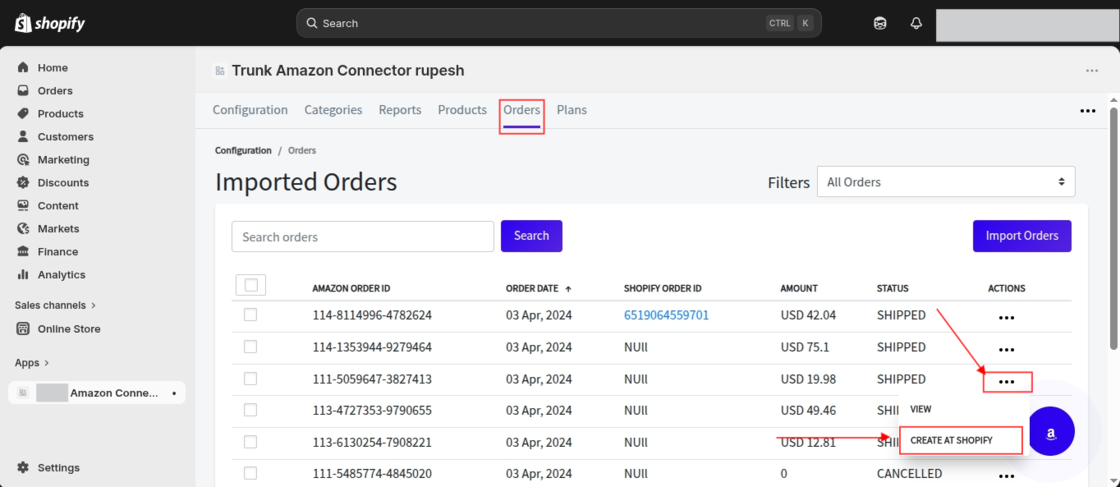Select checkbox for order 113-6130254-7908221
The height and width of the screenshot is (487, 1120).
[x=250, y=442]
